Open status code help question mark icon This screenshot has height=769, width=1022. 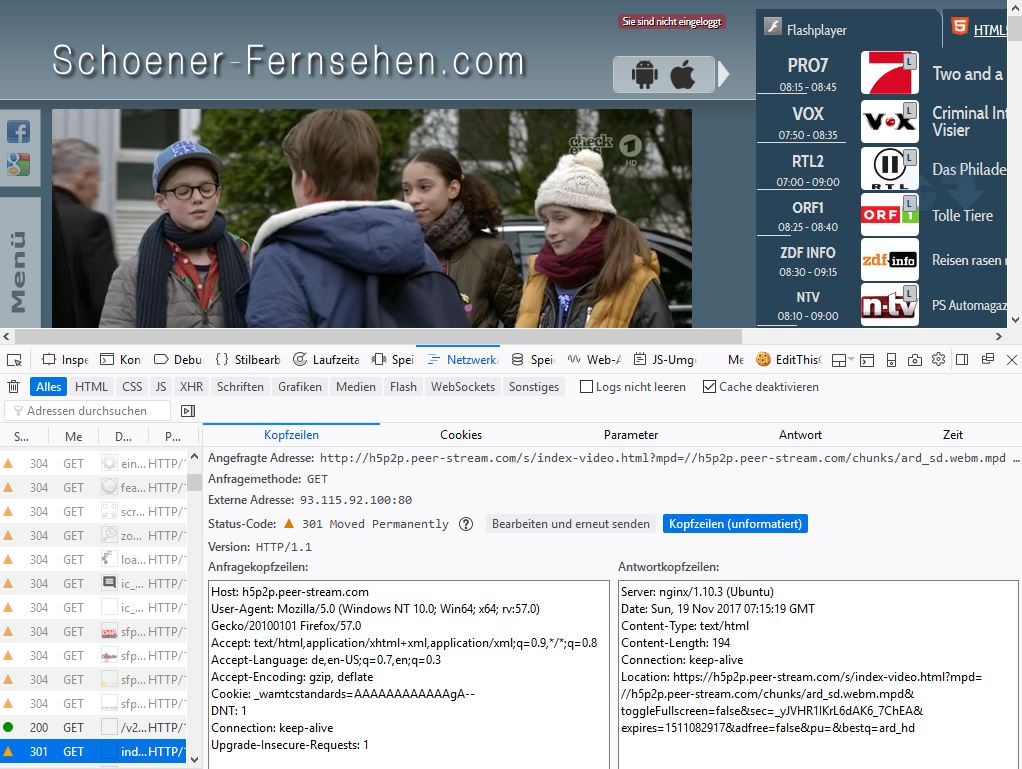[465, 524]
